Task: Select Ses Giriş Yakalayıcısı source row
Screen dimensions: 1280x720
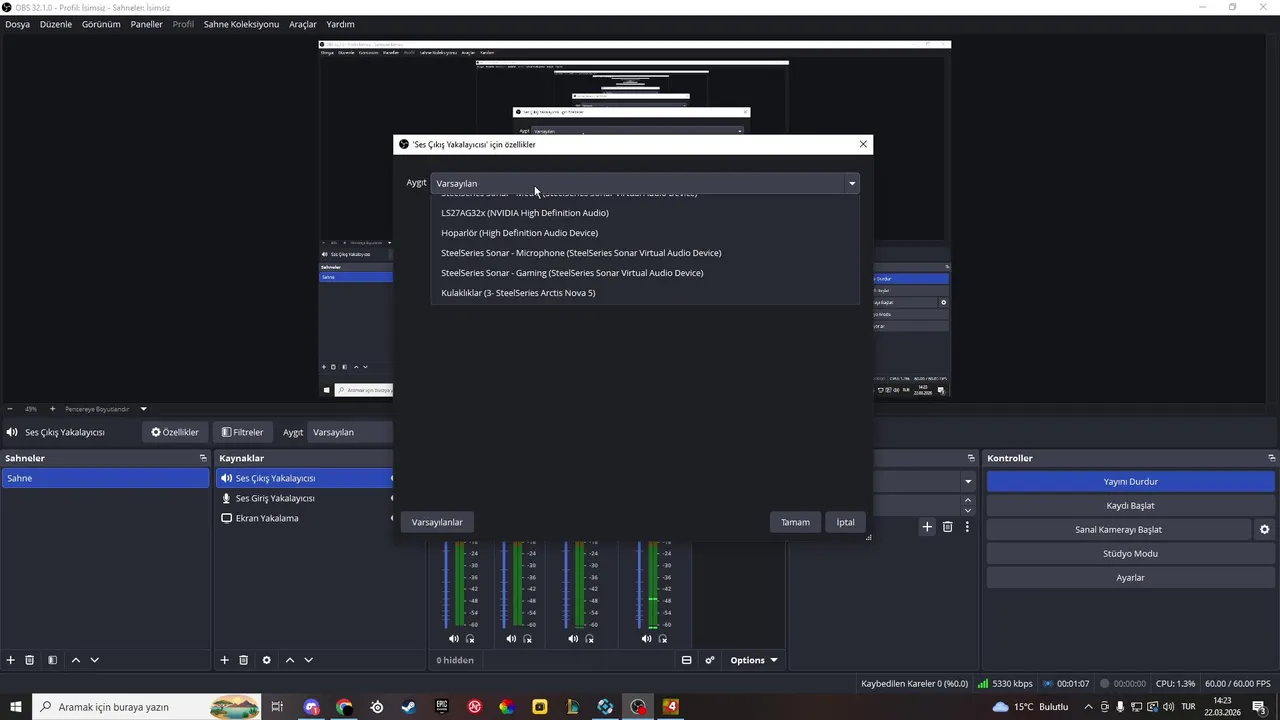Action: [x=306, y=498]
